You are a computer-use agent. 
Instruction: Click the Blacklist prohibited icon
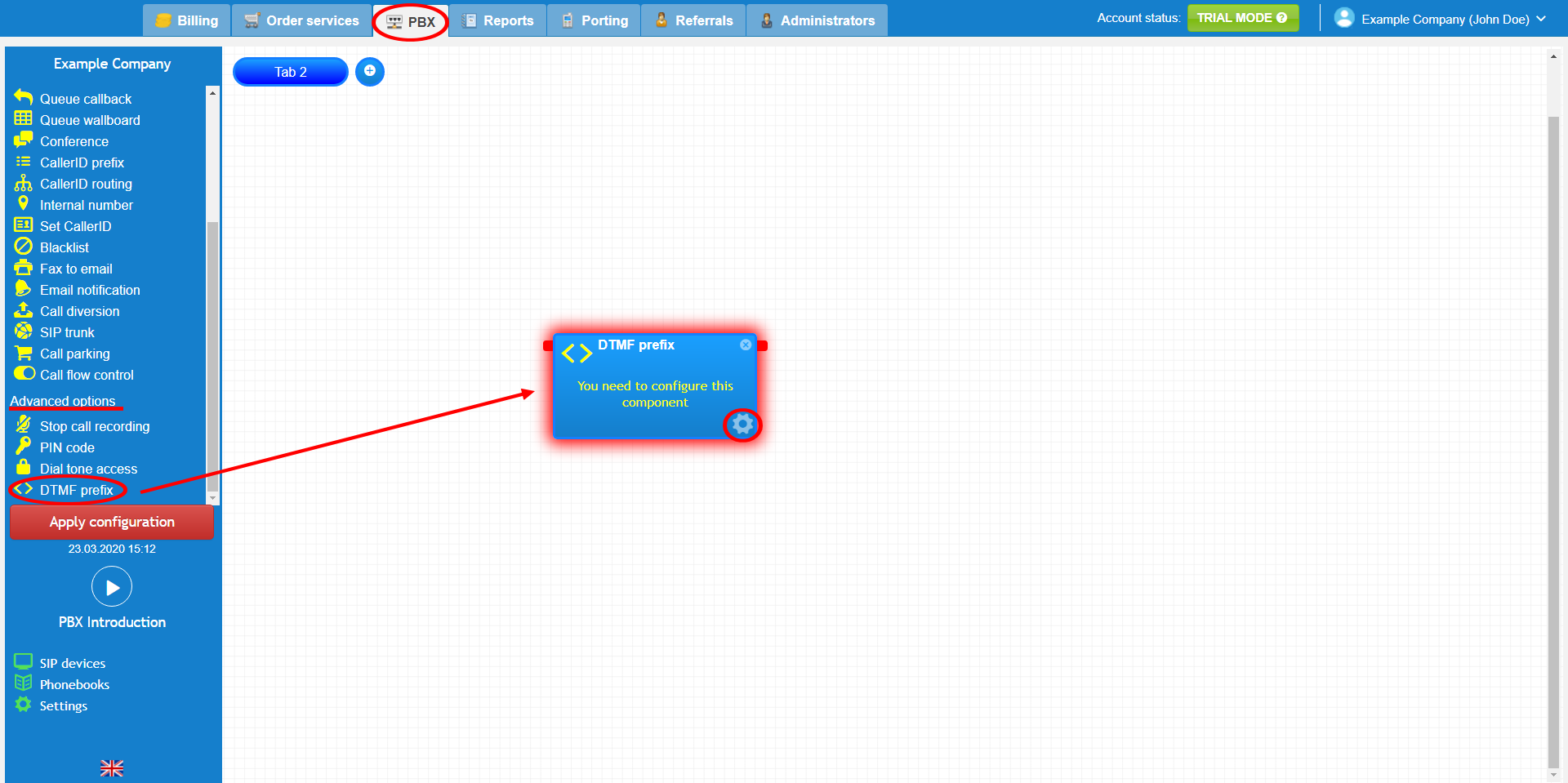coord(23,247)
